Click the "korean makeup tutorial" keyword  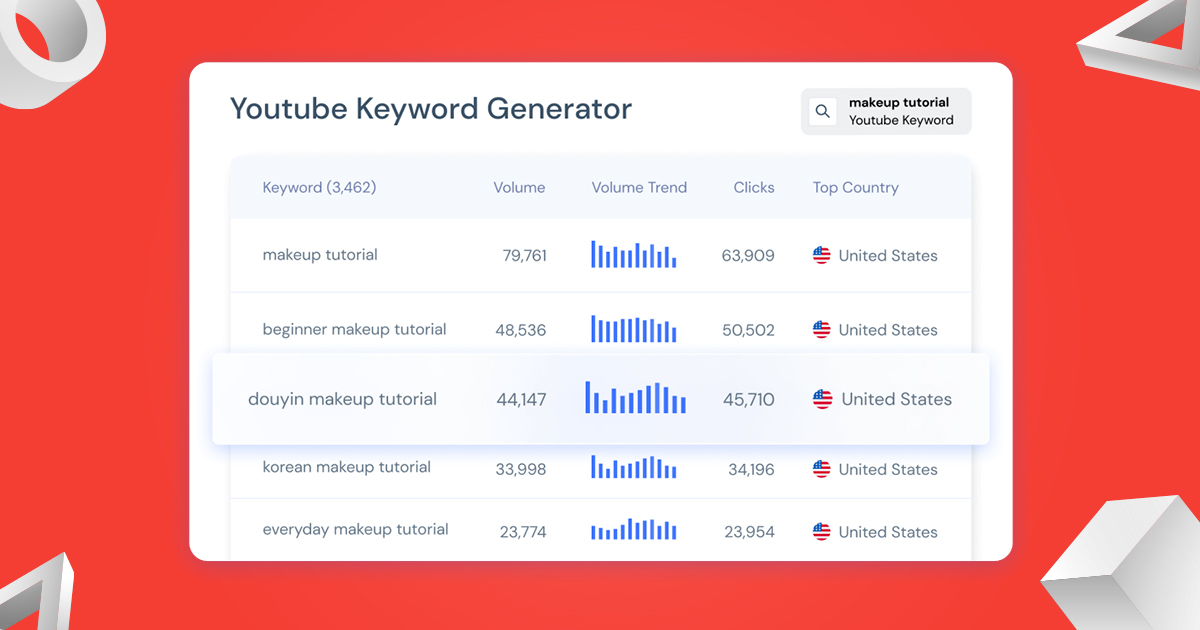pyautogui.click(x=346, y=467)
